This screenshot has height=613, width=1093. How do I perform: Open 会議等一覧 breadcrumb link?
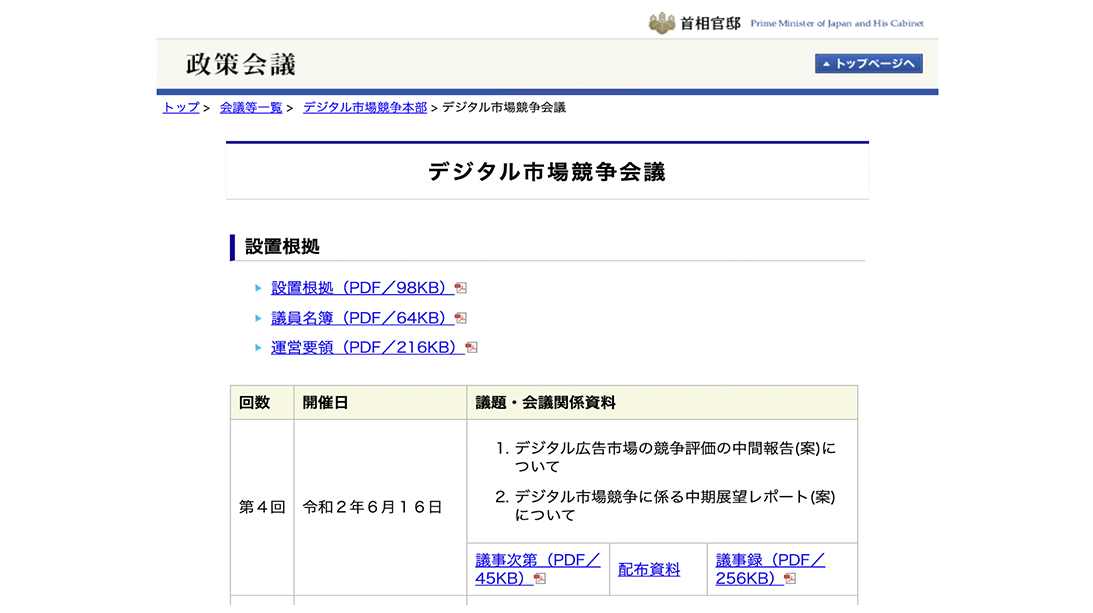click(251, 107)
